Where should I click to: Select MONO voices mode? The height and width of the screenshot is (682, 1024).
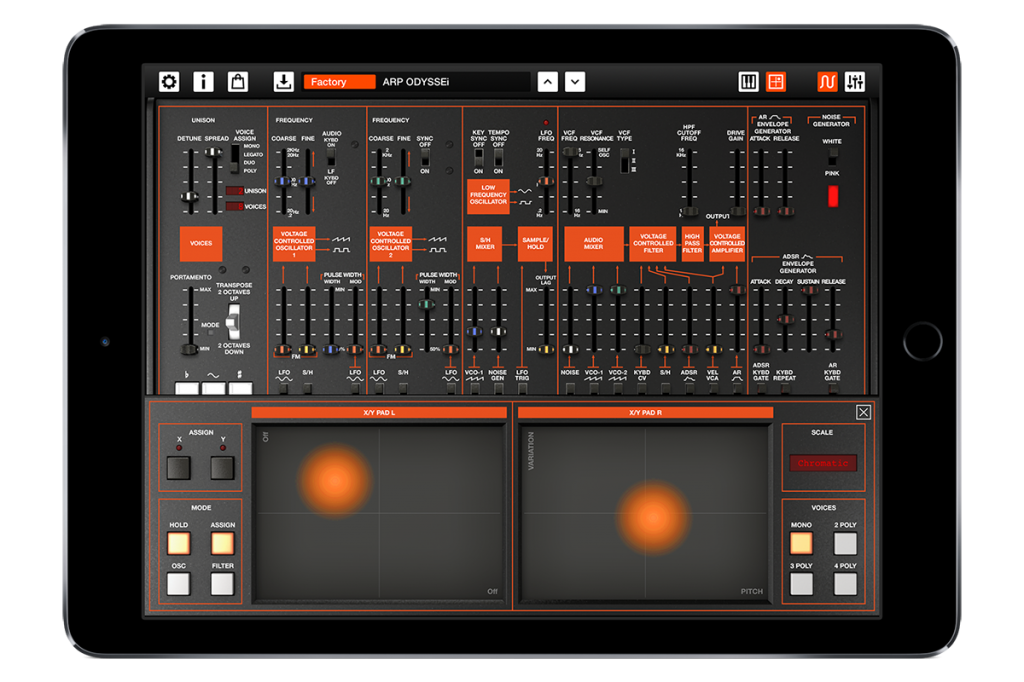pyautogui.click(x=801, y=544)
